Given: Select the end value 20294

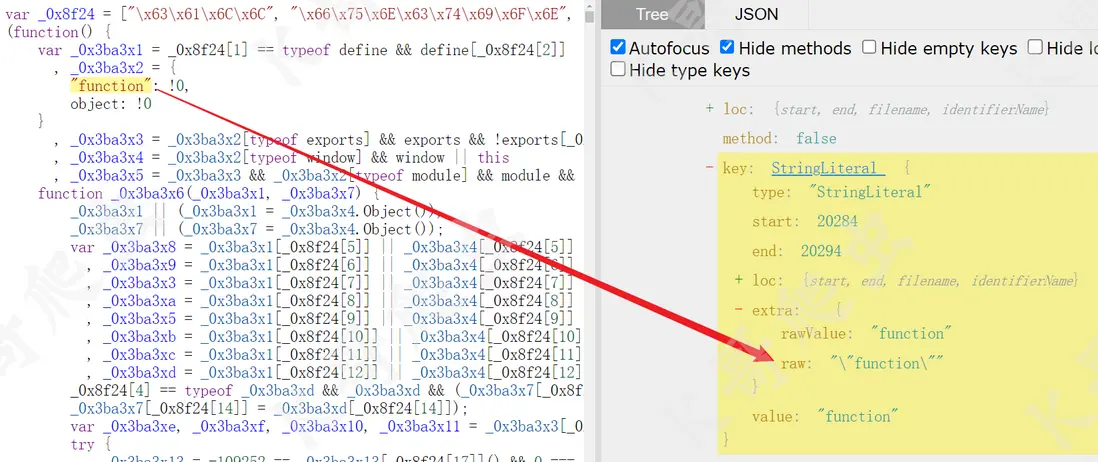Looking at the screenshot, I should (x=821, y=251).
